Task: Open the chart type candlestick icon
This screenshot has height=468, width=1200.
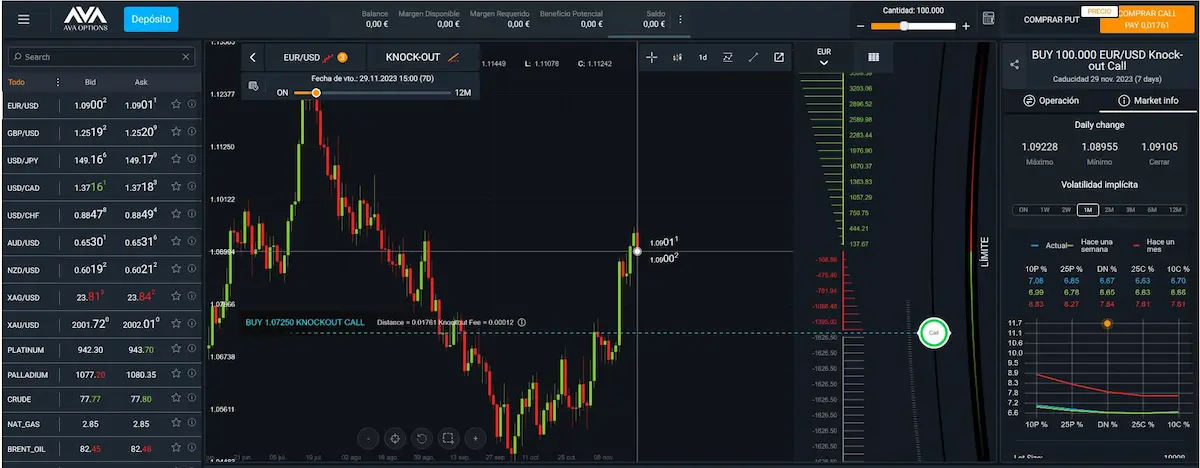Action: point(678,57)
